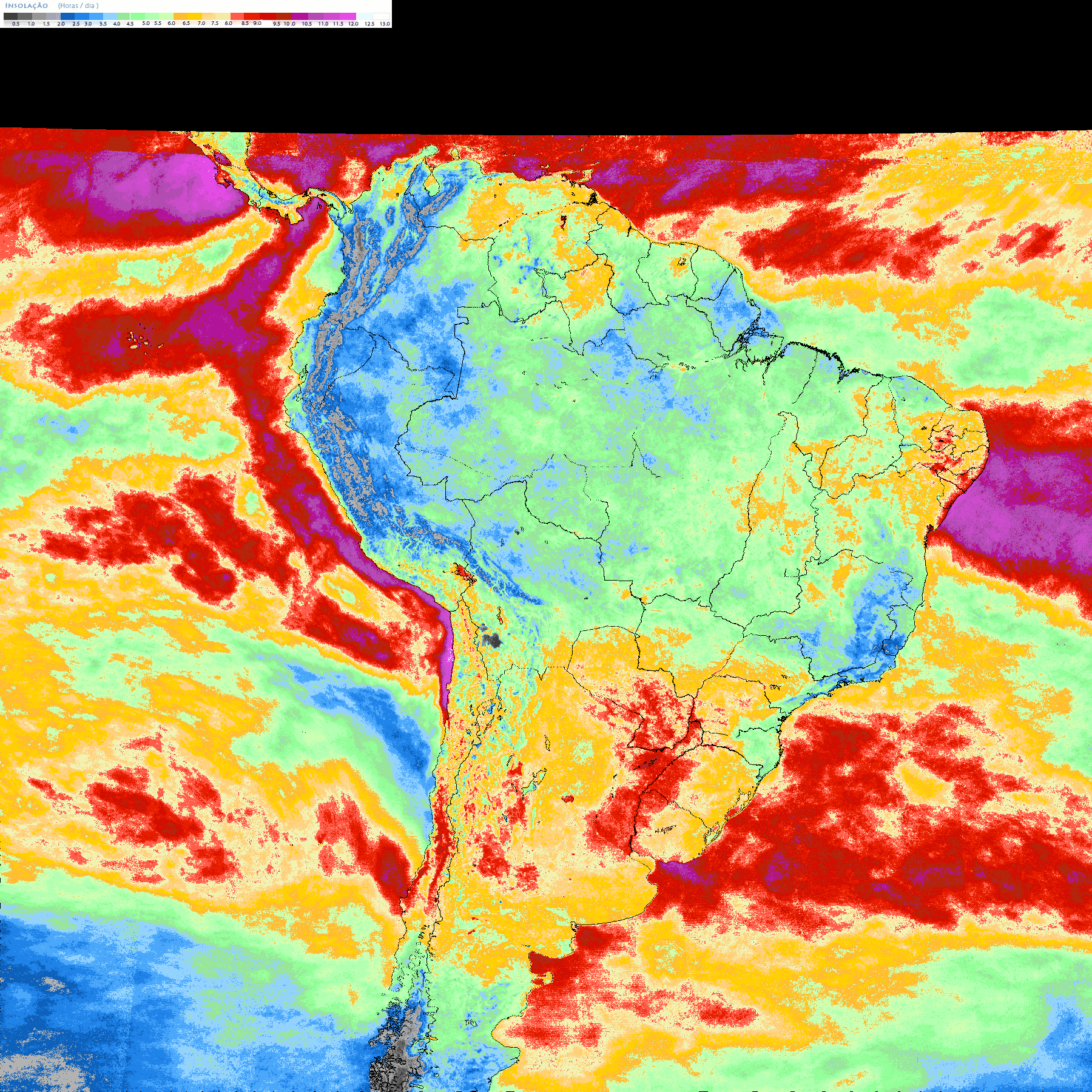Select the 8.5 legend value

pyautogui.click(x=245, y=23)
